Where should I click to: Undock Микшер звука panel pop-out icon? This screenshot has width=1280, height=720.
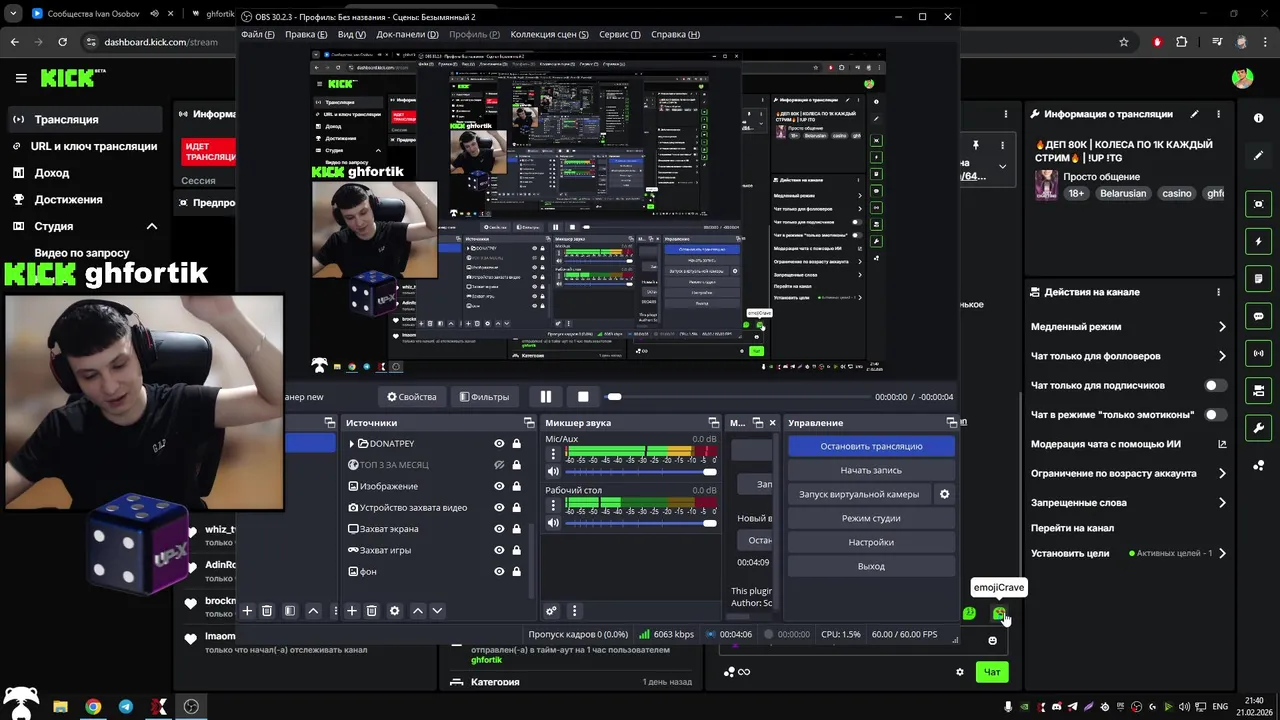713,423
